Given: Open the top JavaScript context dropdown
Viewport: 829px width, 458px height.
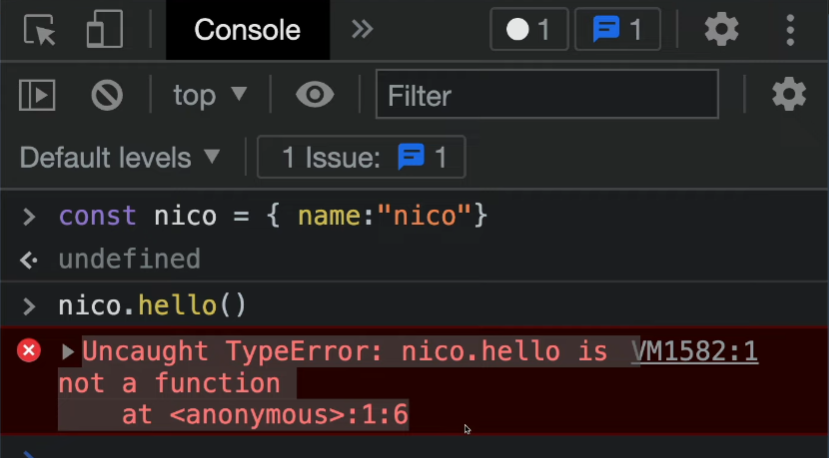Looking at the screenshot, I should tap(210, 95).
